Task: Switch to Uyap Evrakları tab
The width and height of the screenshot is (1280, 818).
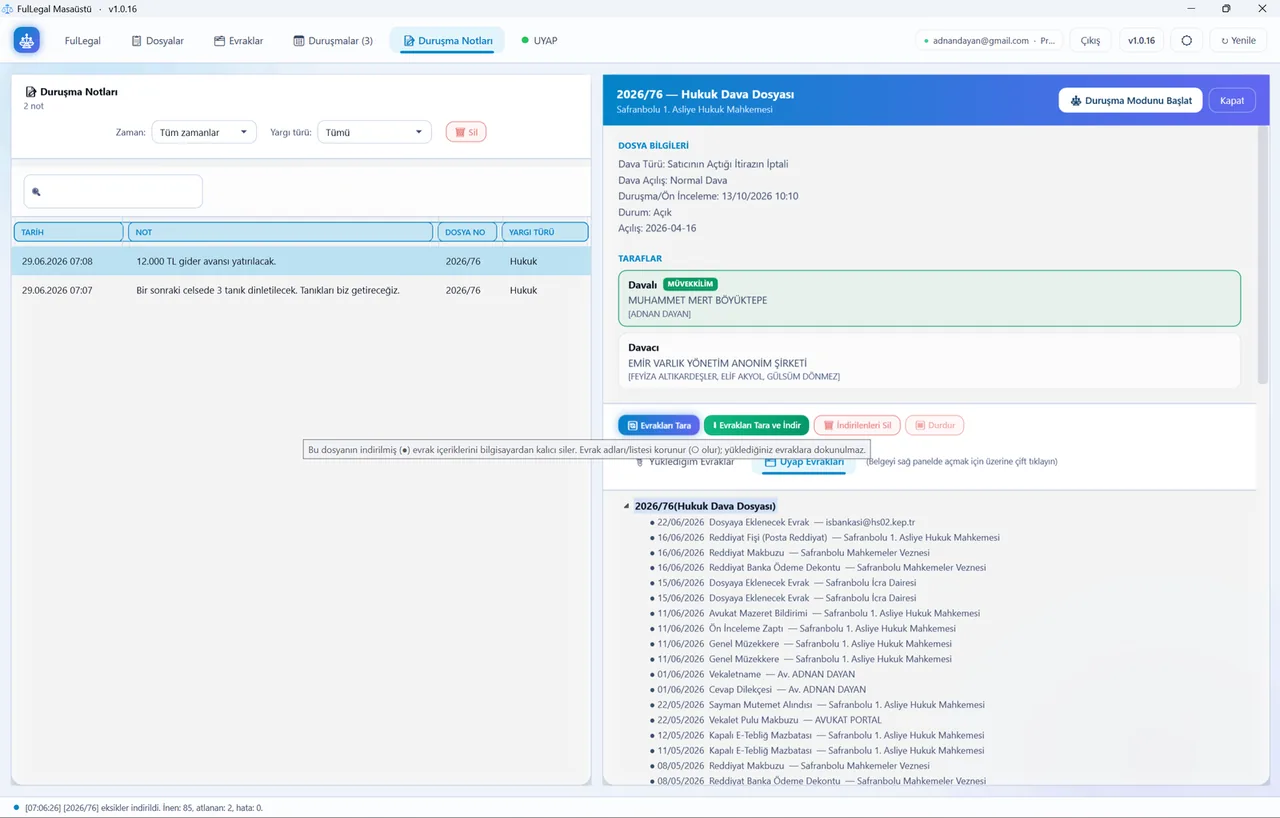Action: 804,462
